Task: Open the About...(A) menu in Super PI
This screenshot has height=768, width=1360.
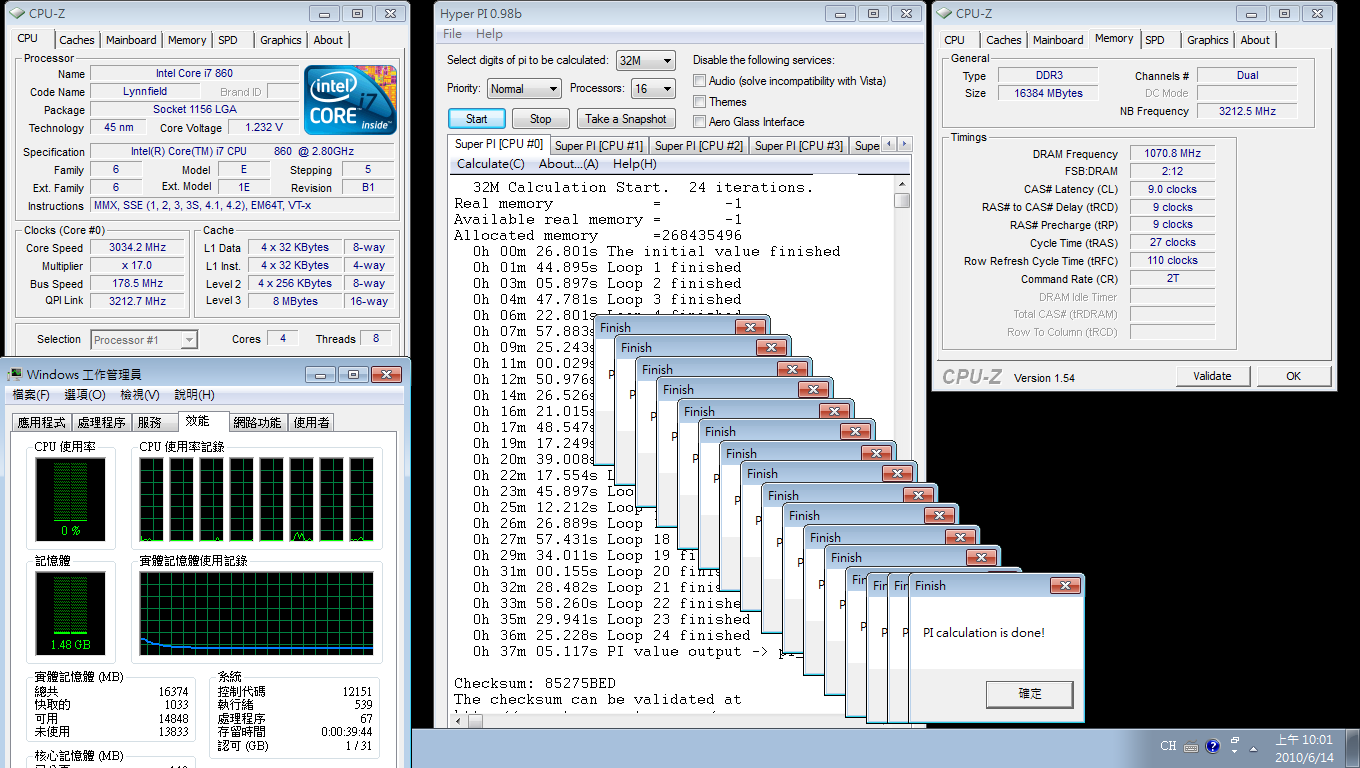Action: (568, 164)
